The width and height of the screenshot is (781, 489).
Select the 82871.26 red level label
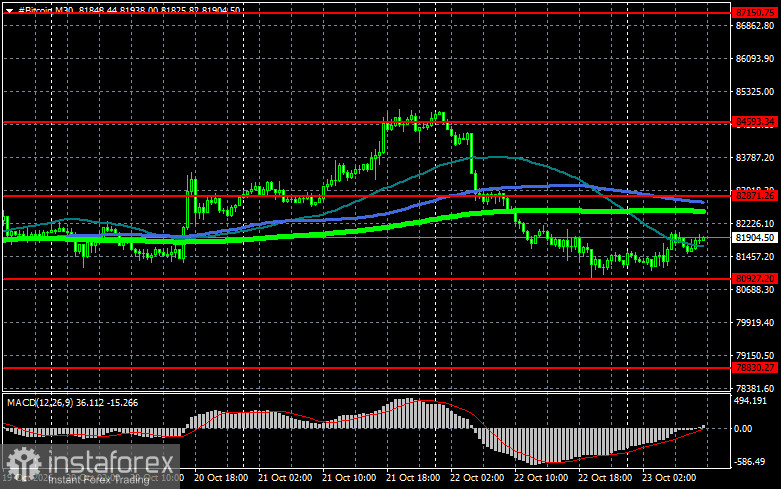[x=755, y=196]
